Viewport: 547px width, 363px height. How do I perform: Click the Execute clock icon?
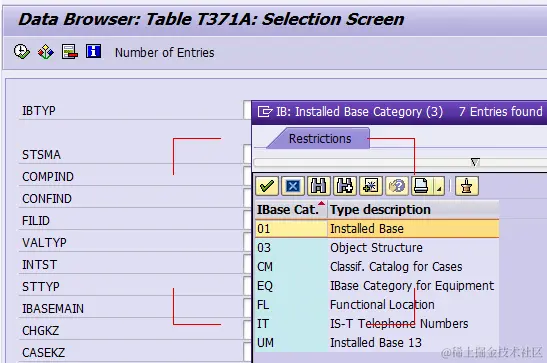pyautogui.click(x=22, y=52)
